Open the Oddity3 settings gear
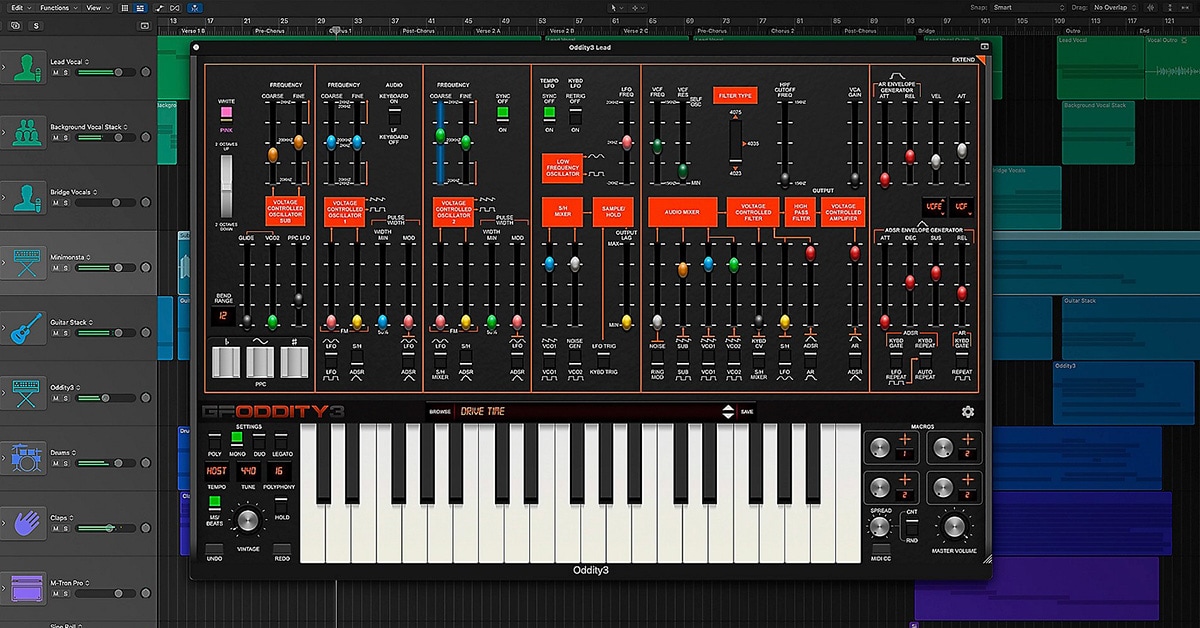The image size is (1200, 628). (x=967, y=411)
